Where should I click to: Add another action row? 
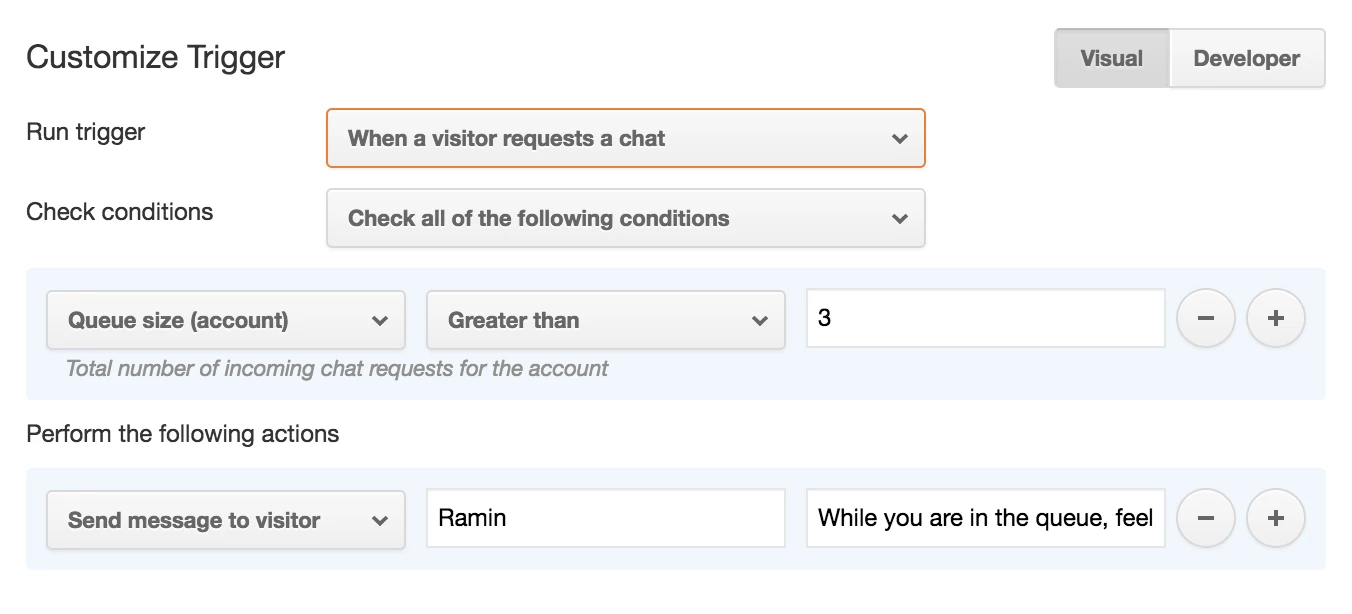tap(1275, 518)
